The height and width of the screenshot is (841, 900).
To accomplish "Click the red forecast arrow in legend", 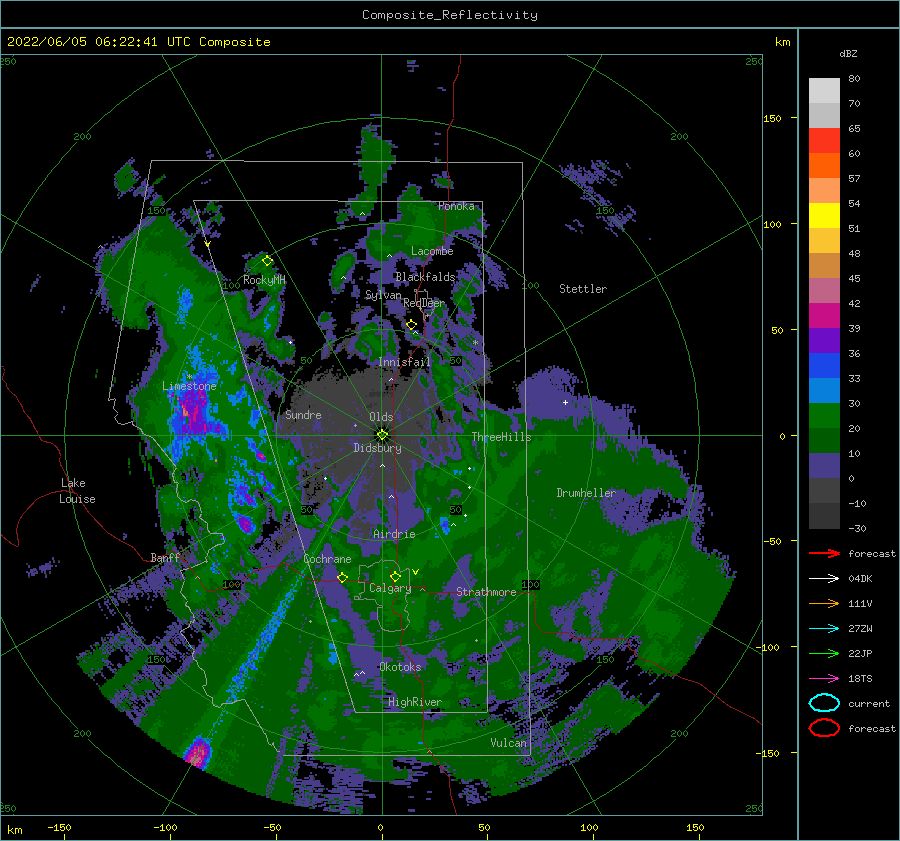I will (x=824, y=553).
